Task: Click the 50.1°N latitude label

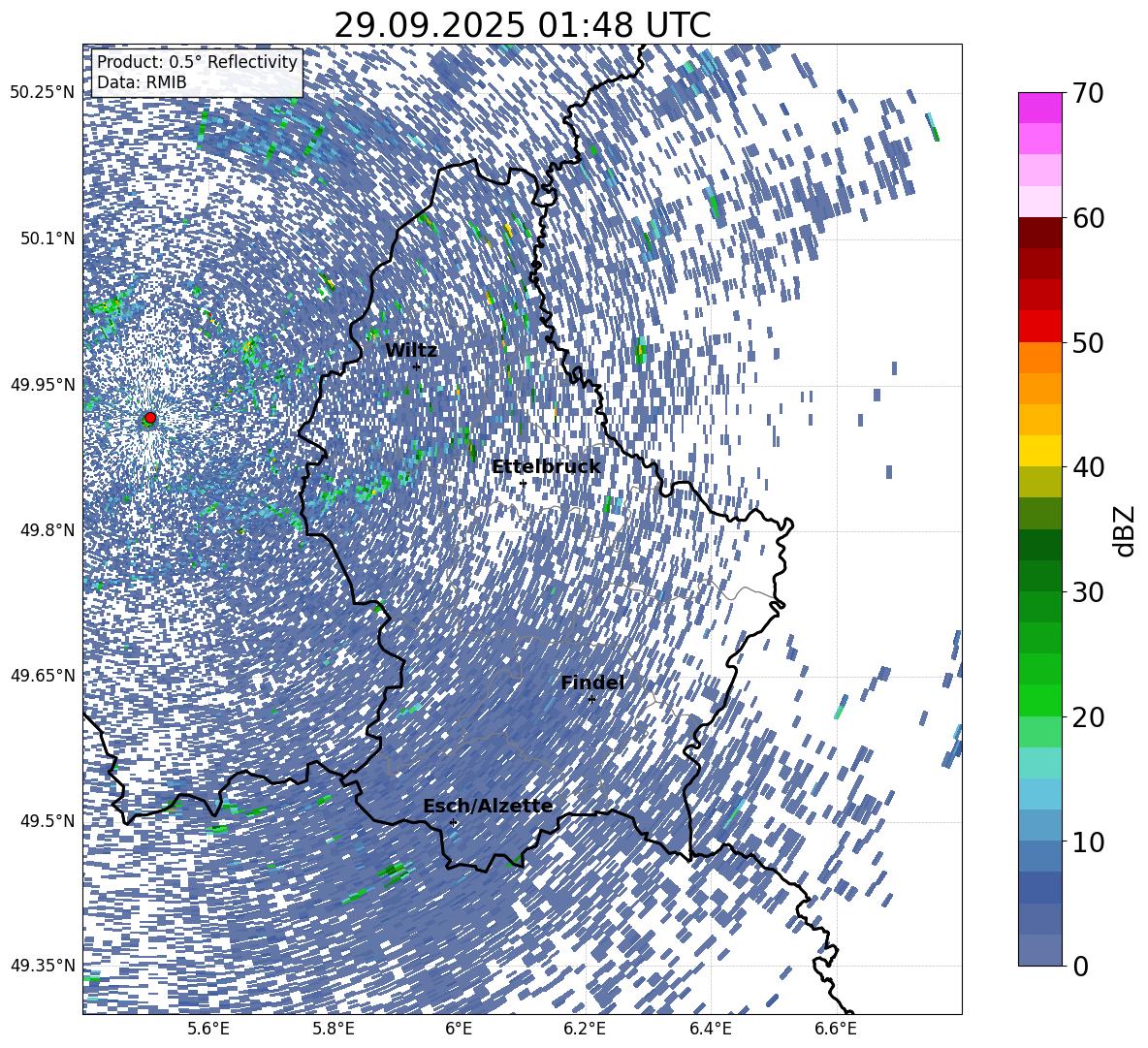Action: [x=48, y=238]
